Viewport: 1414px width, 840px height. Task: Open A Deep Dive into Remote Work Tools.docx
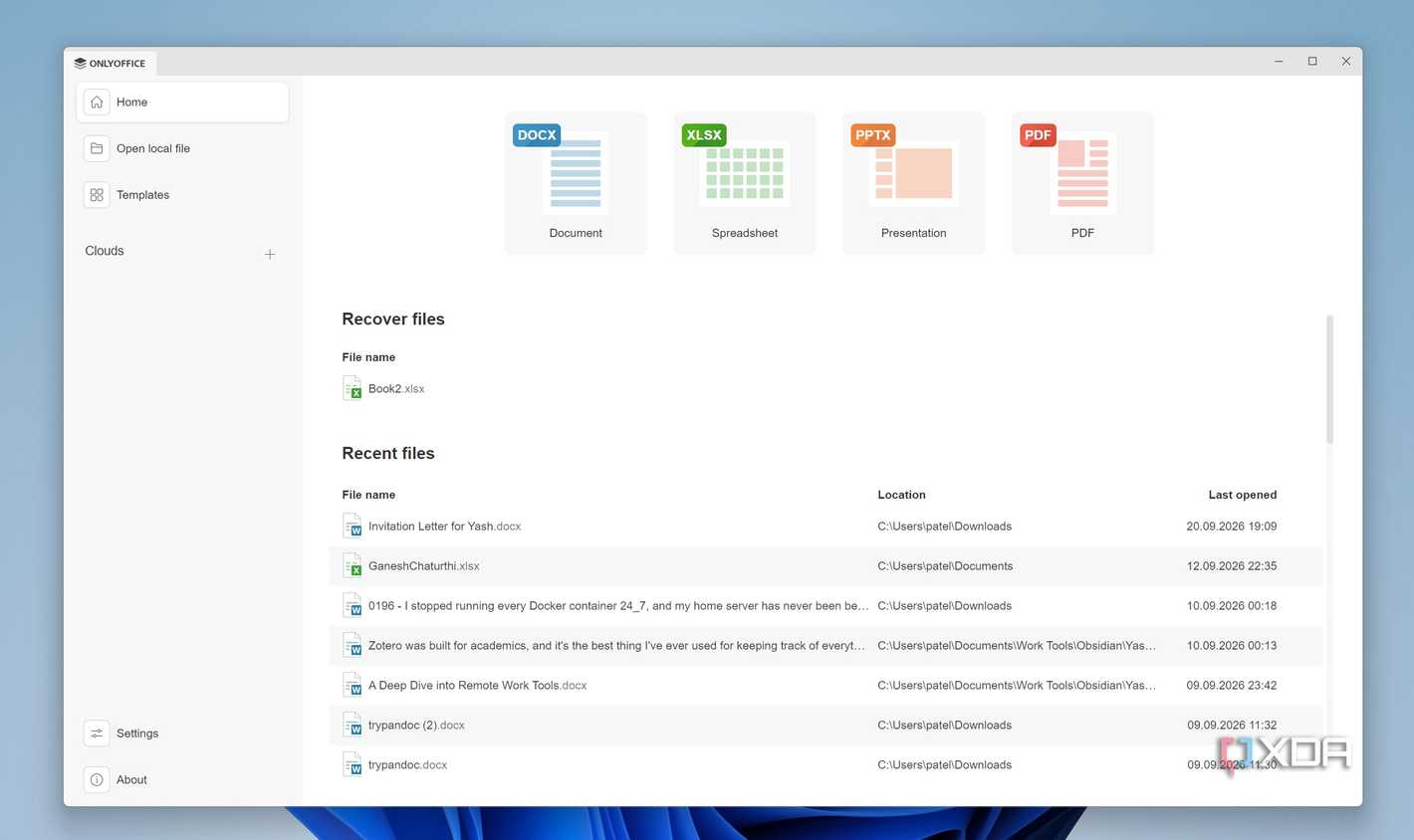click(x=477, y=686)
